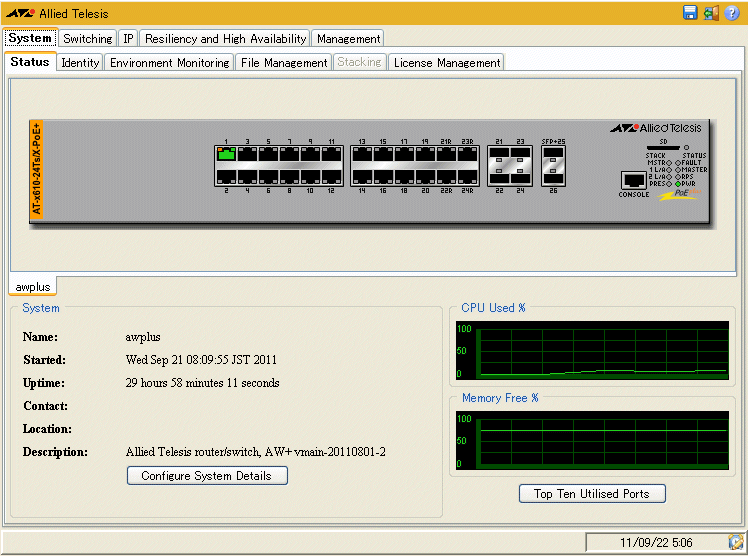
Task: Select SFP port 23 on the switch
Action: tap(520, 154)
